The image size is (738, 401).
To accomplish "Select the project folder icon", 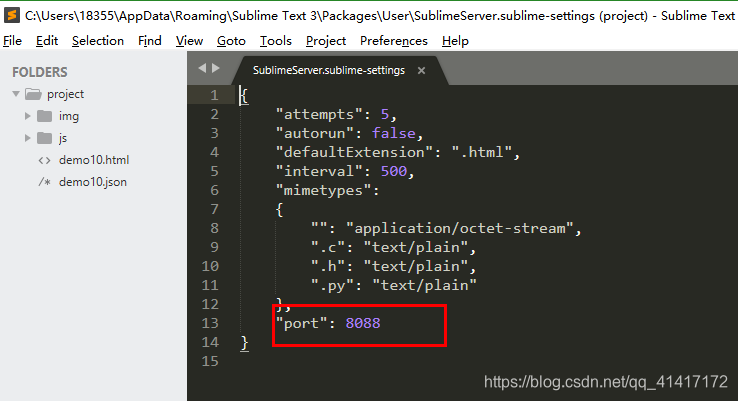I will pos(33,94).
